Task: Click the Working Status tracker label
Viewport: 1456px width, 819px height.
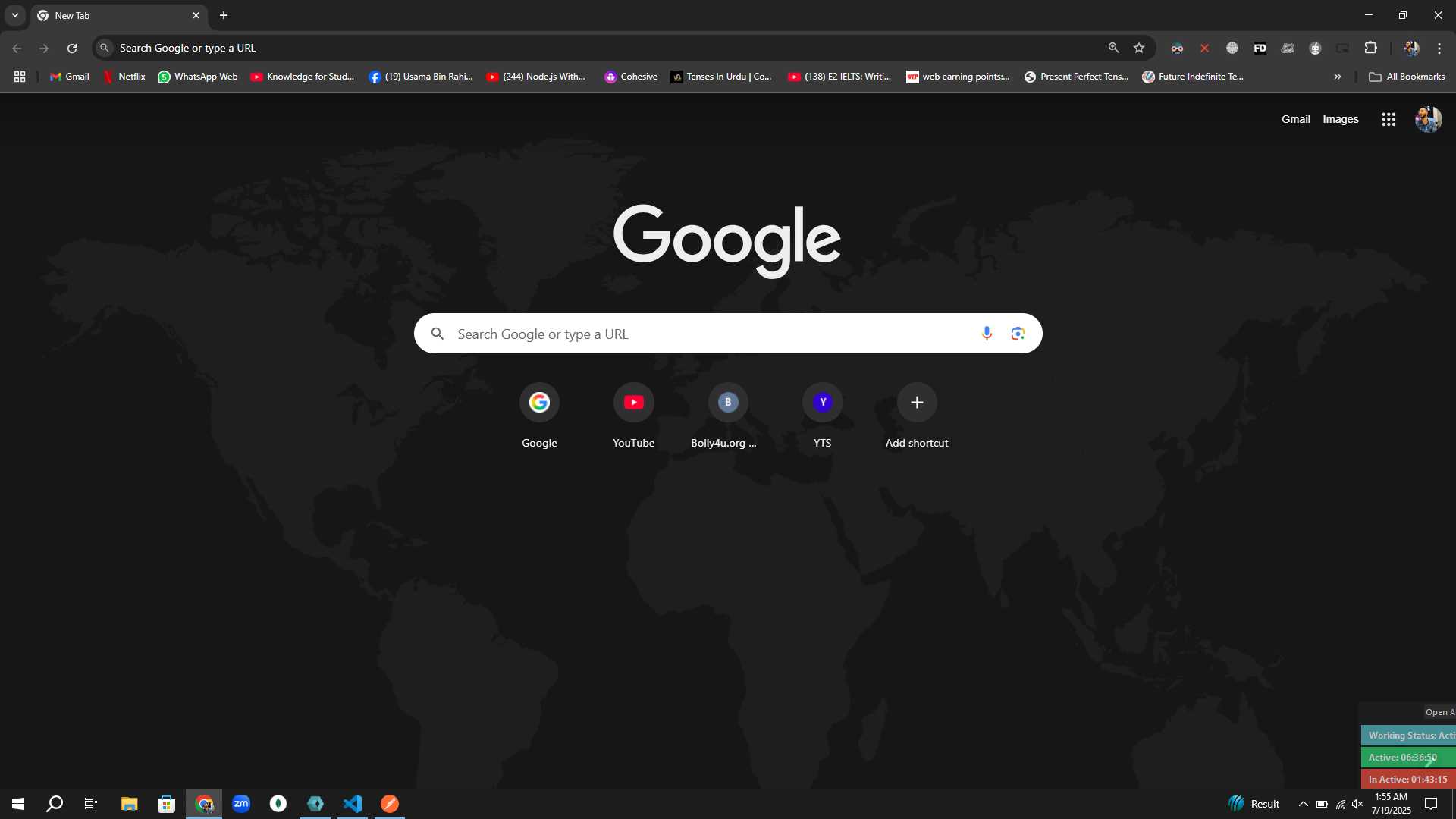Action: pyautogui.click(x=1409, y=736)
